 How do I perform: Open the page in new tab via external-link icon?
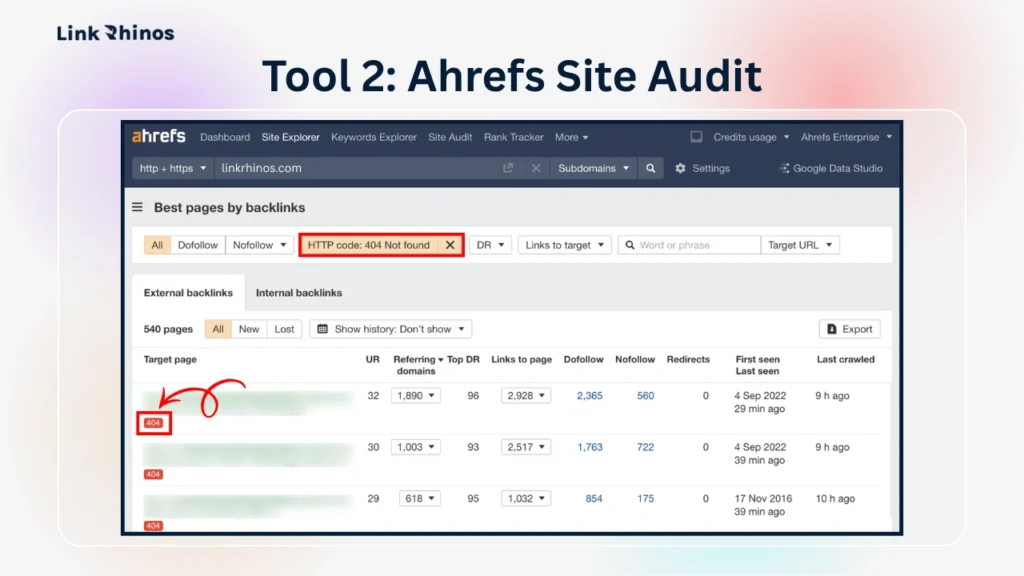[x=507, y=168]
